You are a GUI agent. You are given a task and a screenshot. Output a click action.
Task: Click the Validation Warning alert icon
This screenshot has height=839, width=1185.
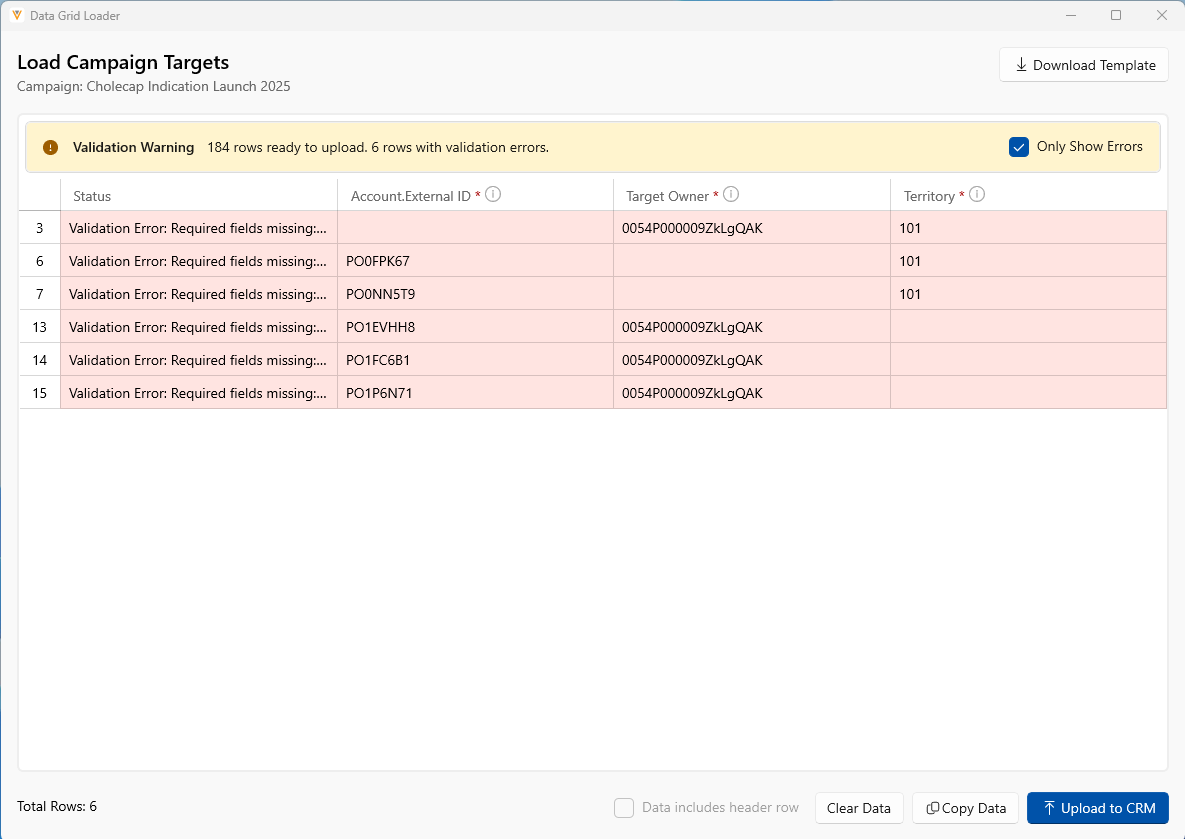click(x=51, y=147)
